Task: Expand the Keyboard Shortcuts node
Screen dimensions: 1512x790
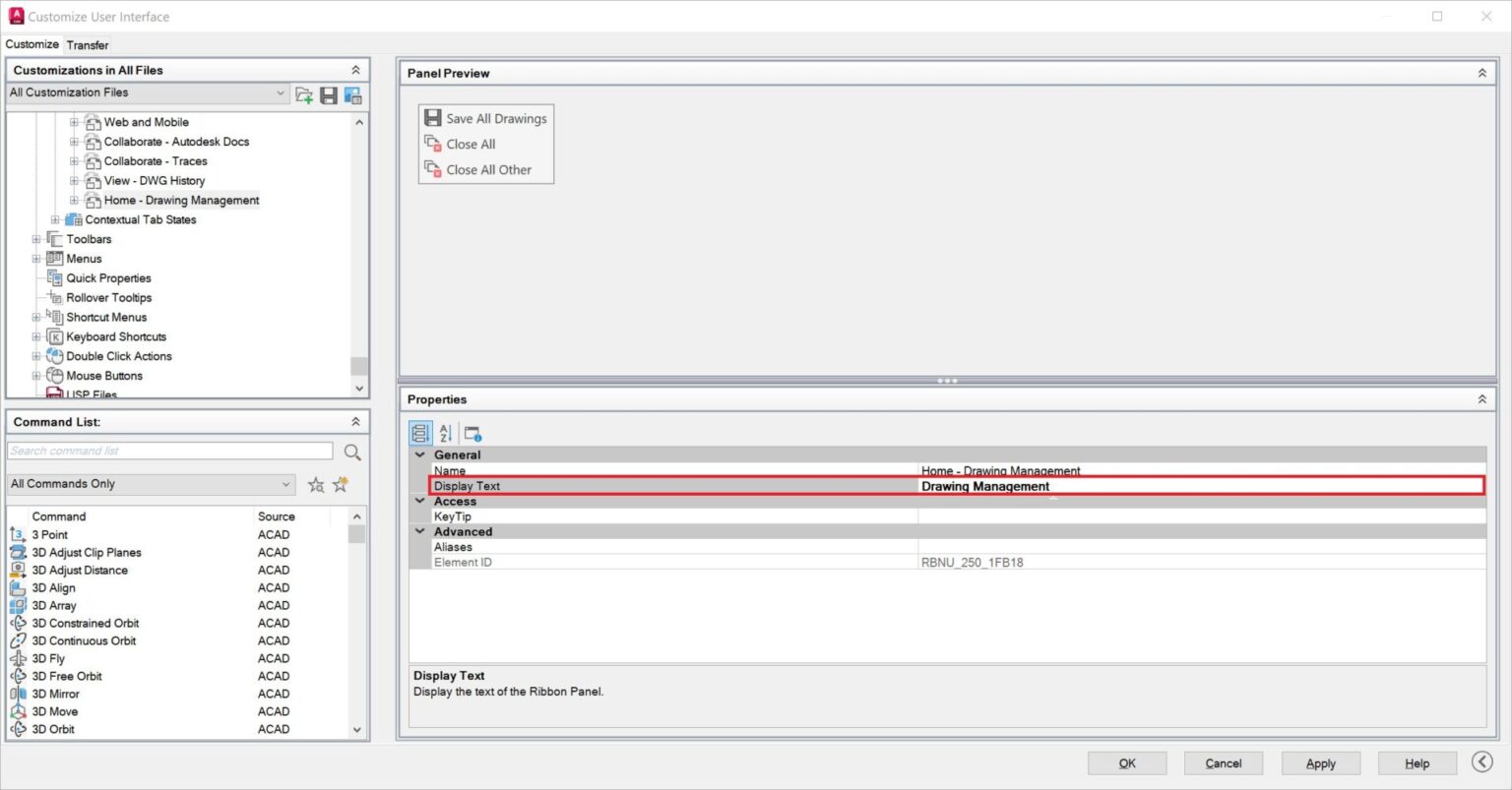Action: point(36,336)
